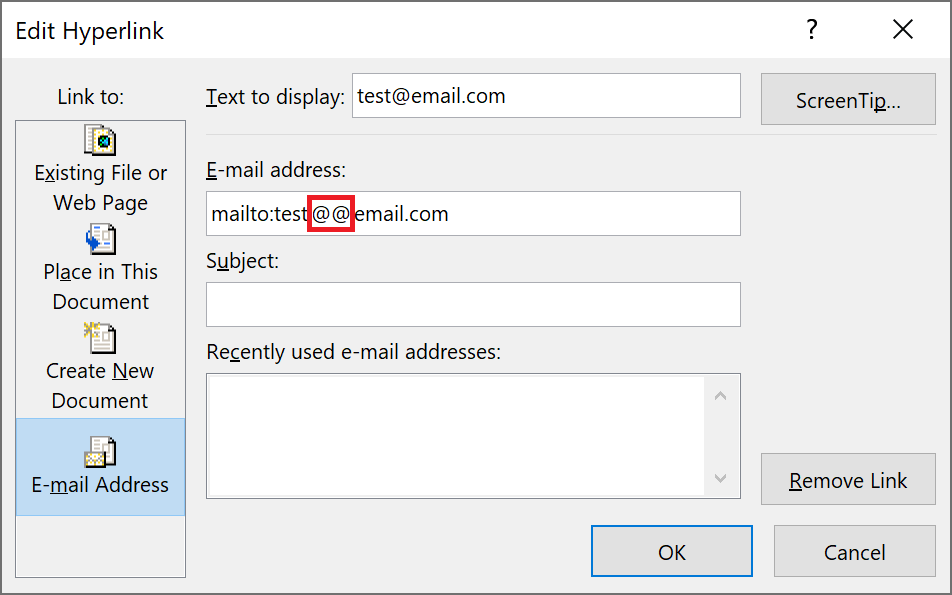The image size is (952, 595).
Task: Cancel the hyperlink edit
Action: tap(854, 551)
